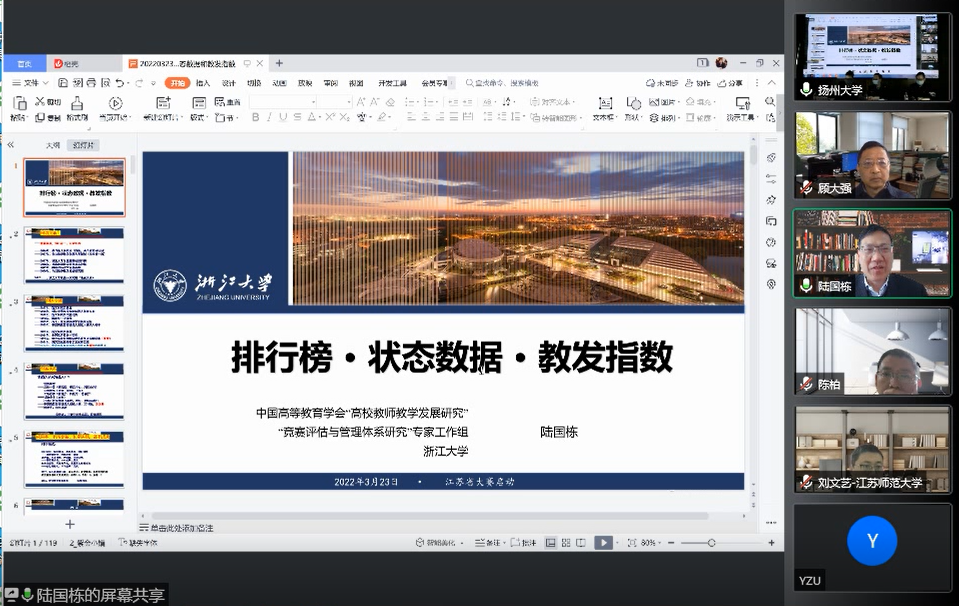Toggle Italic text formatting

pyautogui.click(x=270, y=118)
